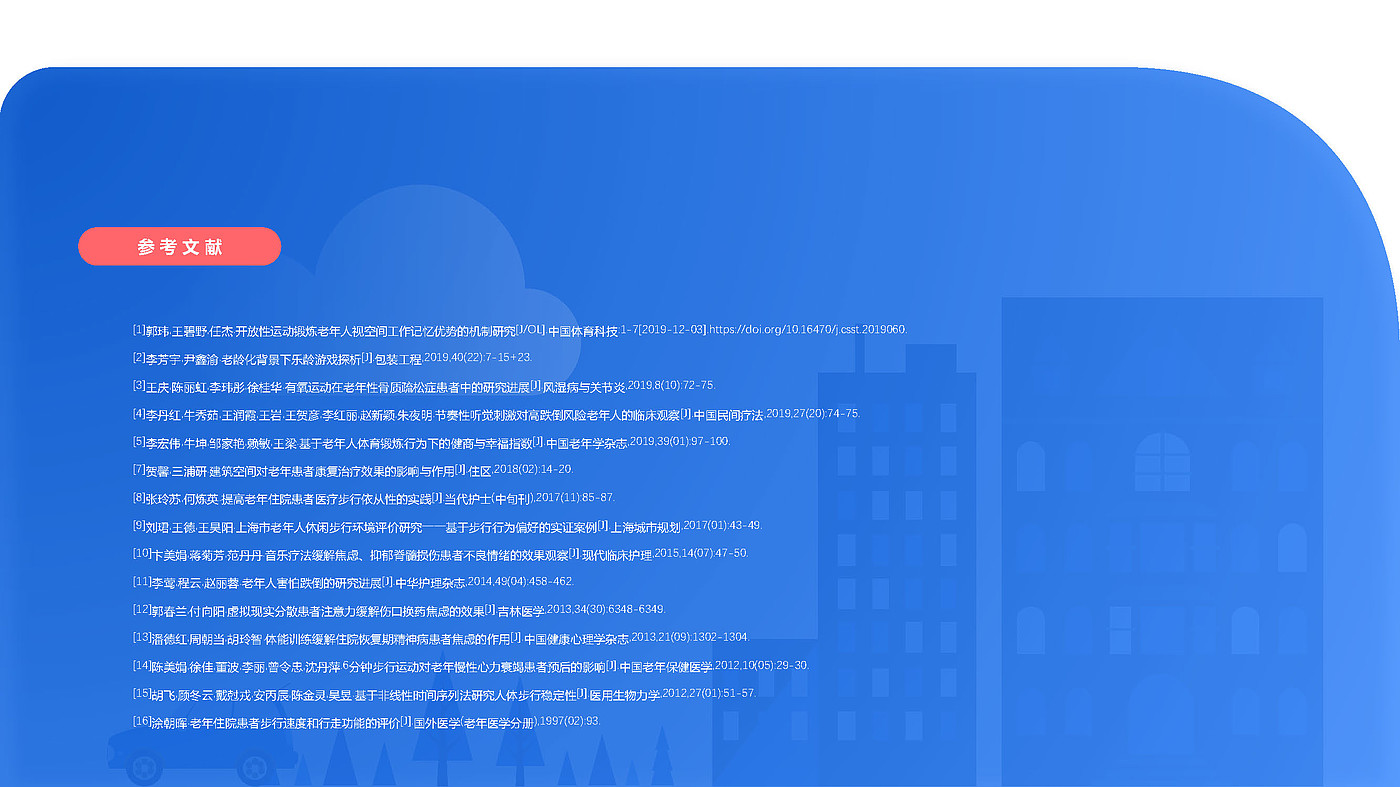
Task: Click the red 参考文献 label
Action: 180,247
